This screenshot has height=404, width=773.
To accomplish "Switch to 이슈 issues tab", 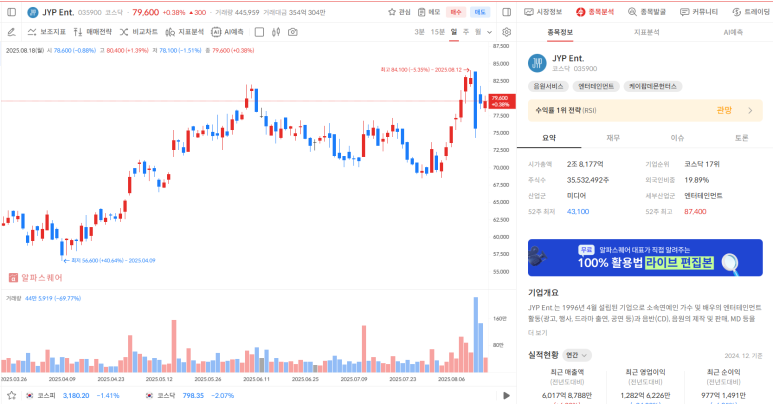I will [677, 138].
